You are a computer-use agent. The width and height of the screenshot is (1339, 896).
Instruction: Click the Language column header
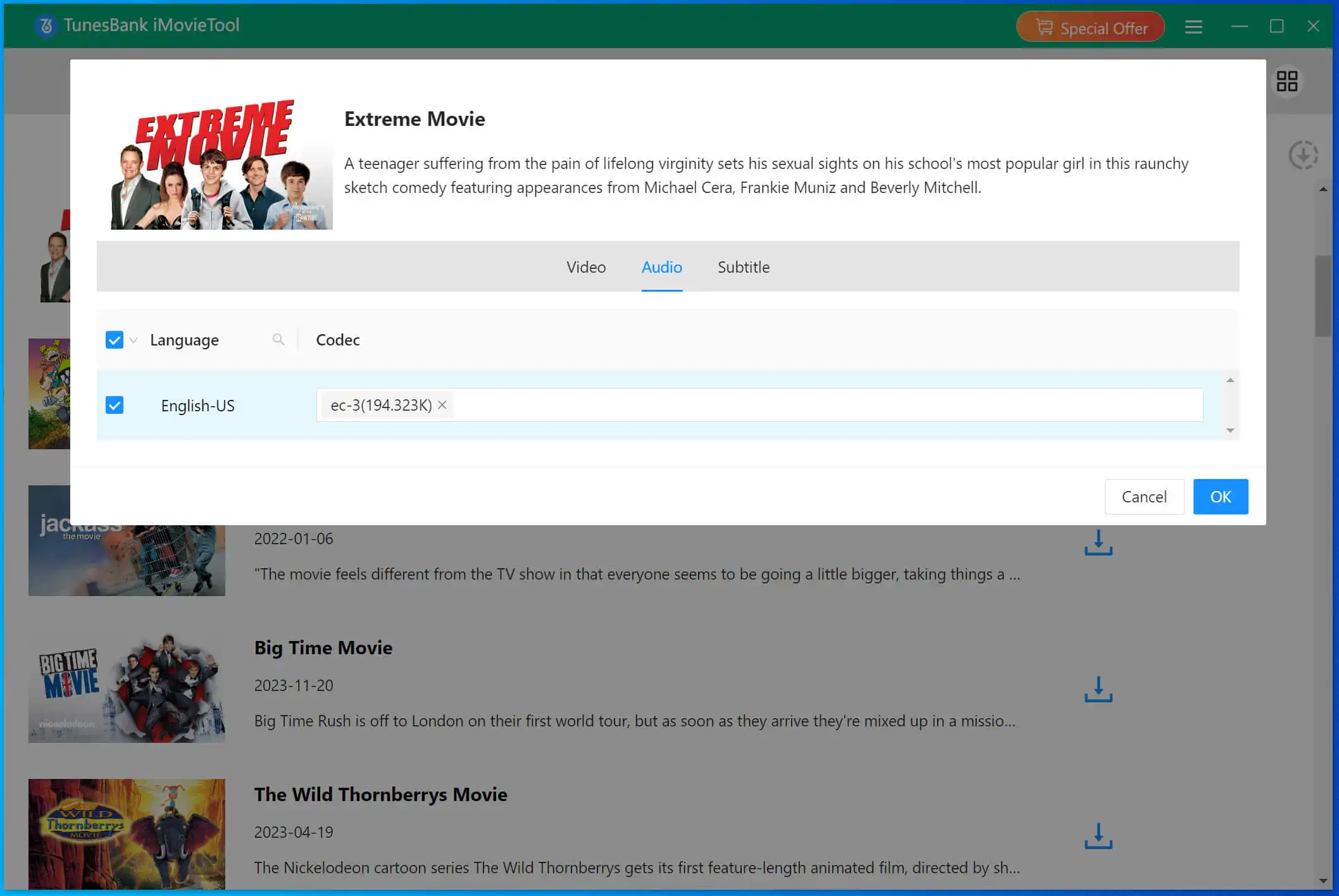coord(184,340)
